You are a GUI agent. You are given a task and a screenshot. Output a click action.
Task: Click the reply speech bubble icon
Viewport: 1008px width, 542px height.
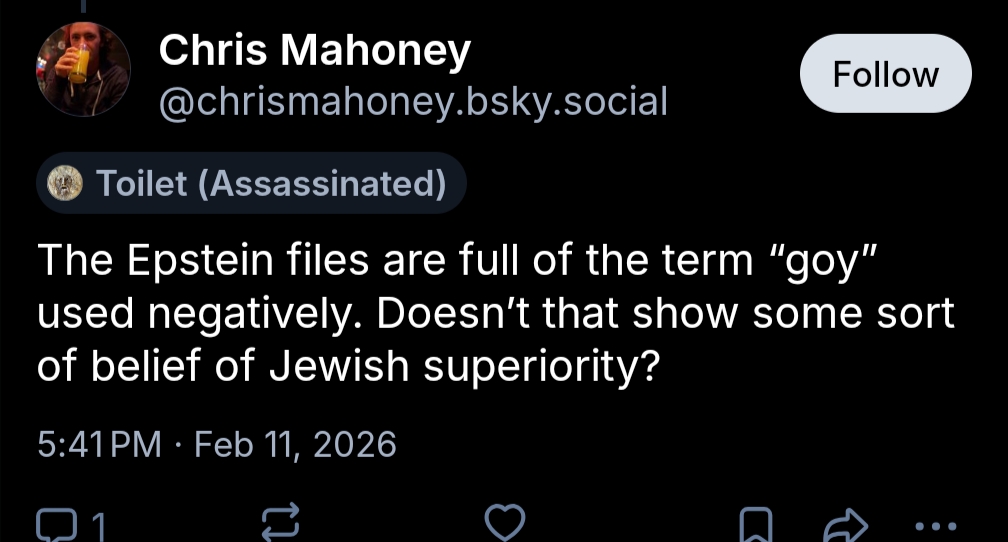51,524
